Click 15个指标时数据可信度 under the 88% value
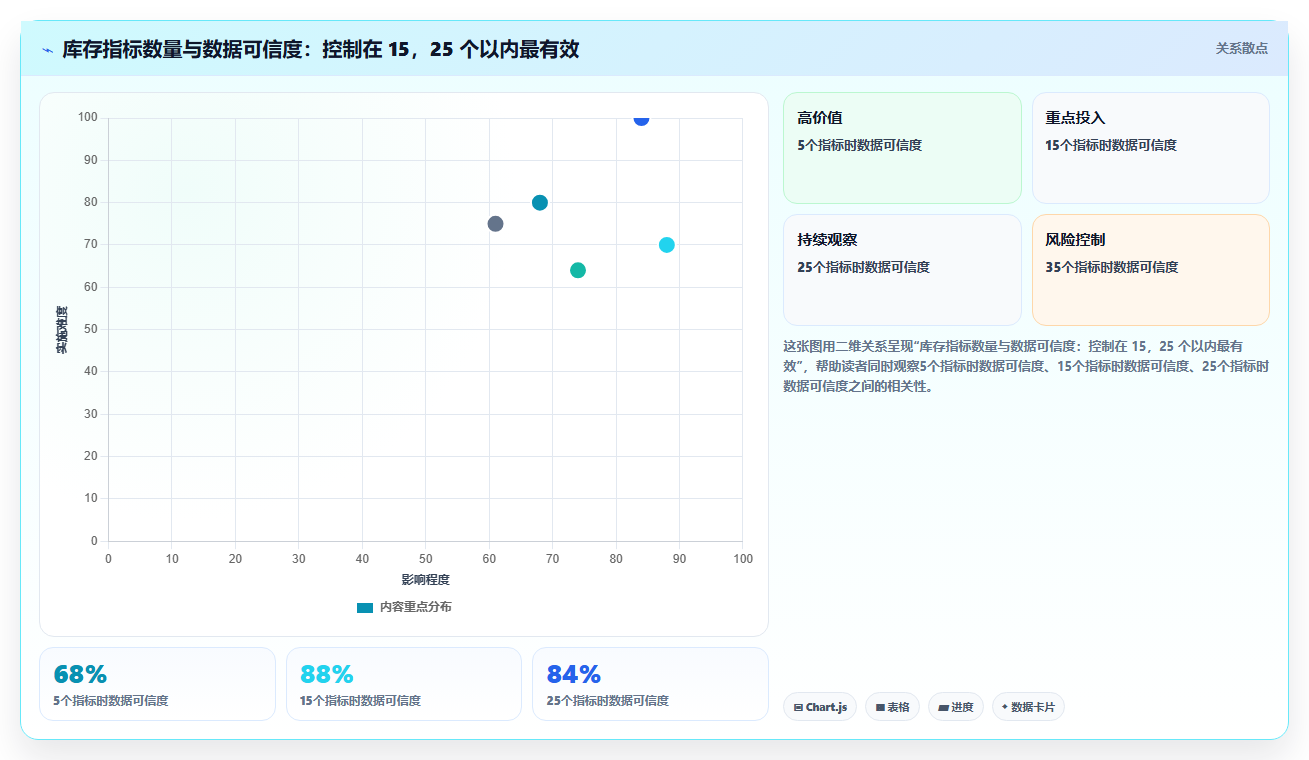 (360, 701)
